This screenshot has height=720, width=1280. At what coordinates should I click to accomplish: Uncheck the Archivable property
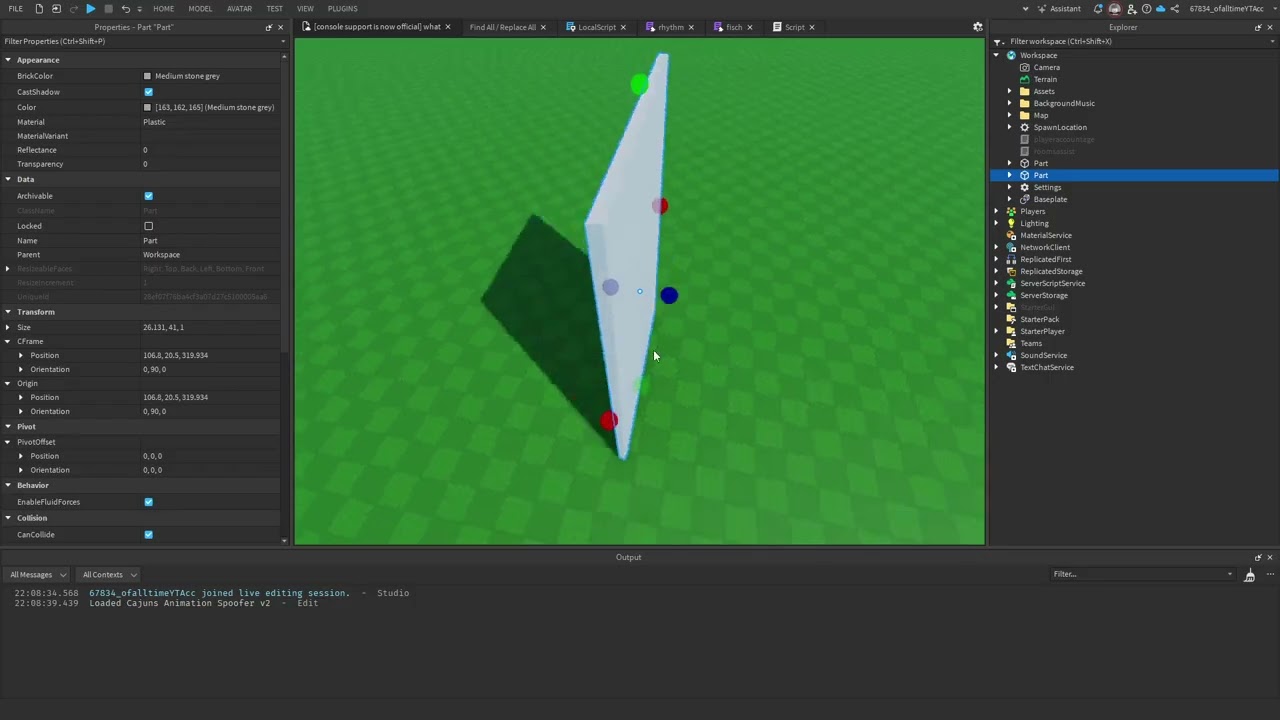[x=148, y=196]
